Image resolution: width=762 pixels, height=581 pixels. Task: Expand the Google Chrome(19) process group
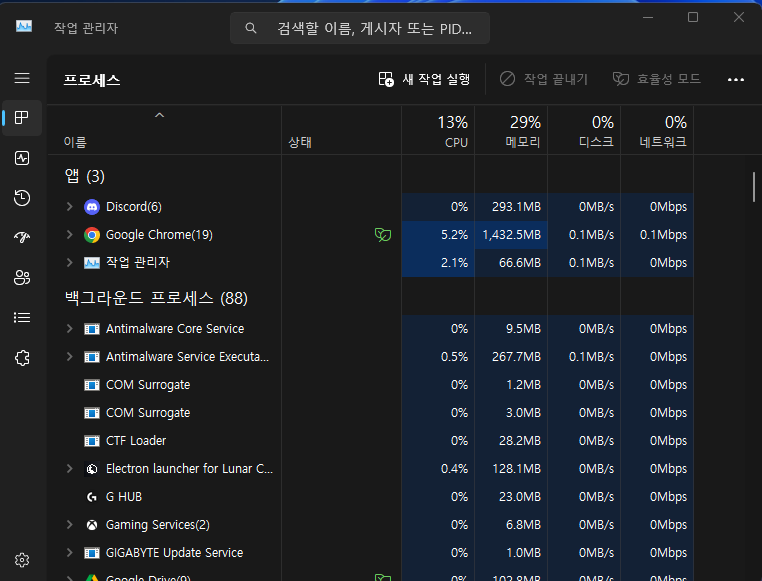point(69,235)
